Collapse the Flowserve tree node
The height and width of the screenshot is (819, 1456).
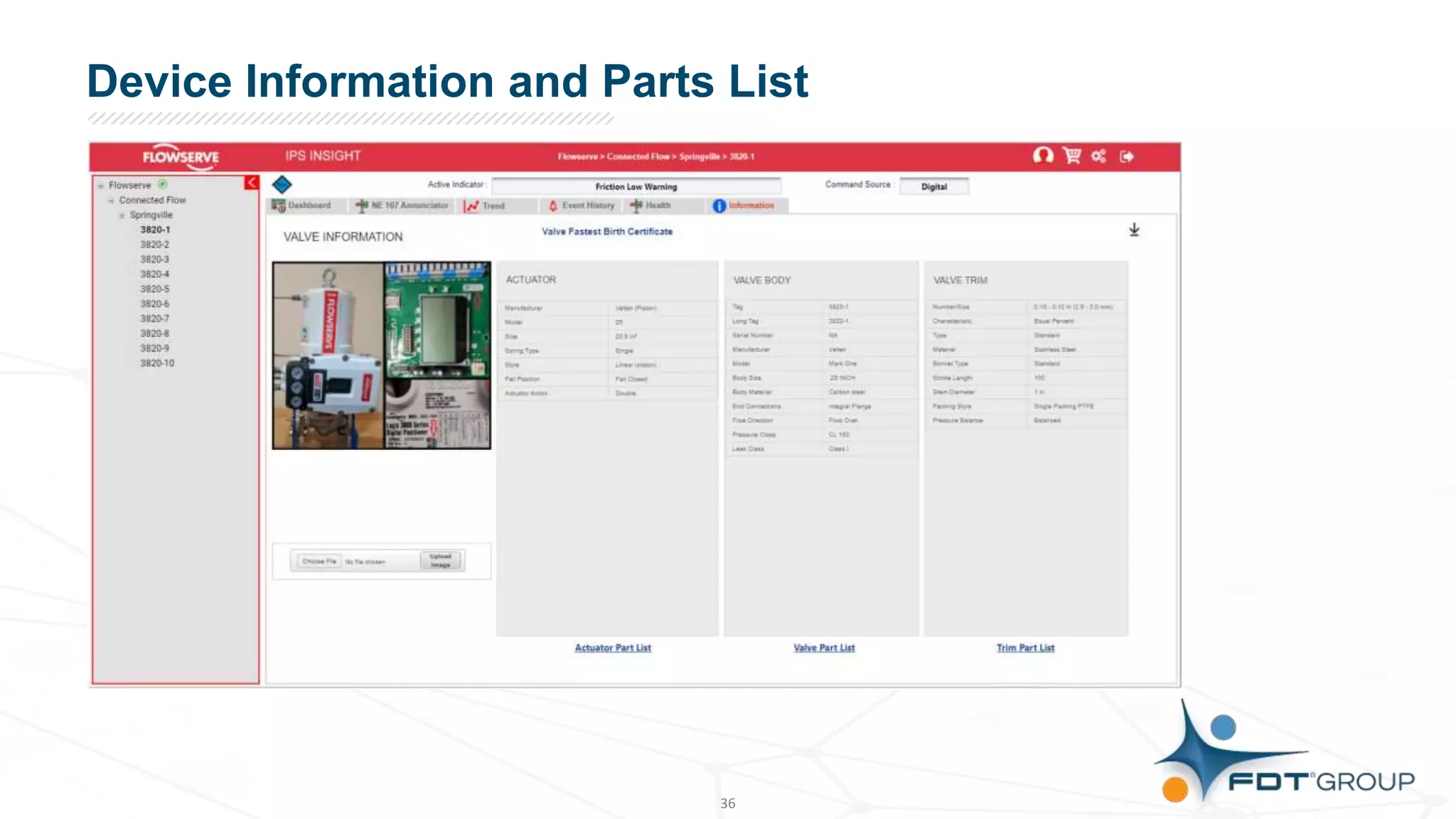[101, 186]
